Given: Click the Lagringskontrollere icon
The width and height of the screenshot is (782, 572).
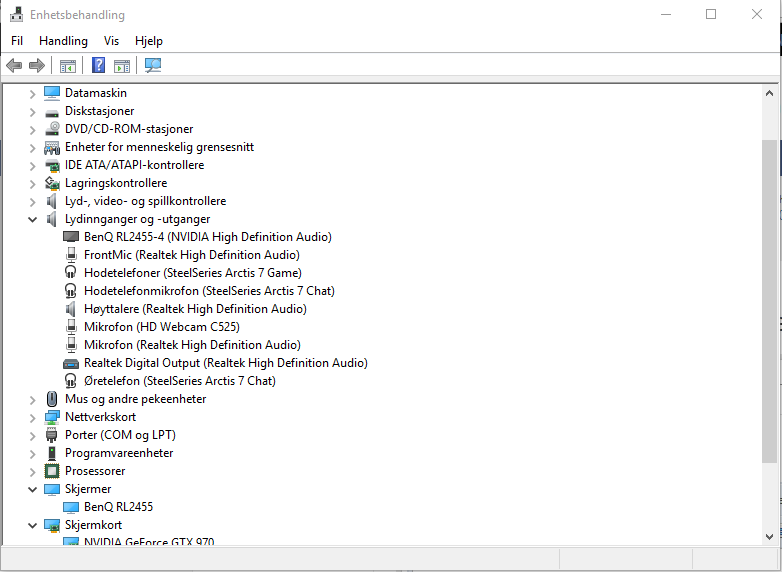Looking at the screenshot, I should [52, 183].
